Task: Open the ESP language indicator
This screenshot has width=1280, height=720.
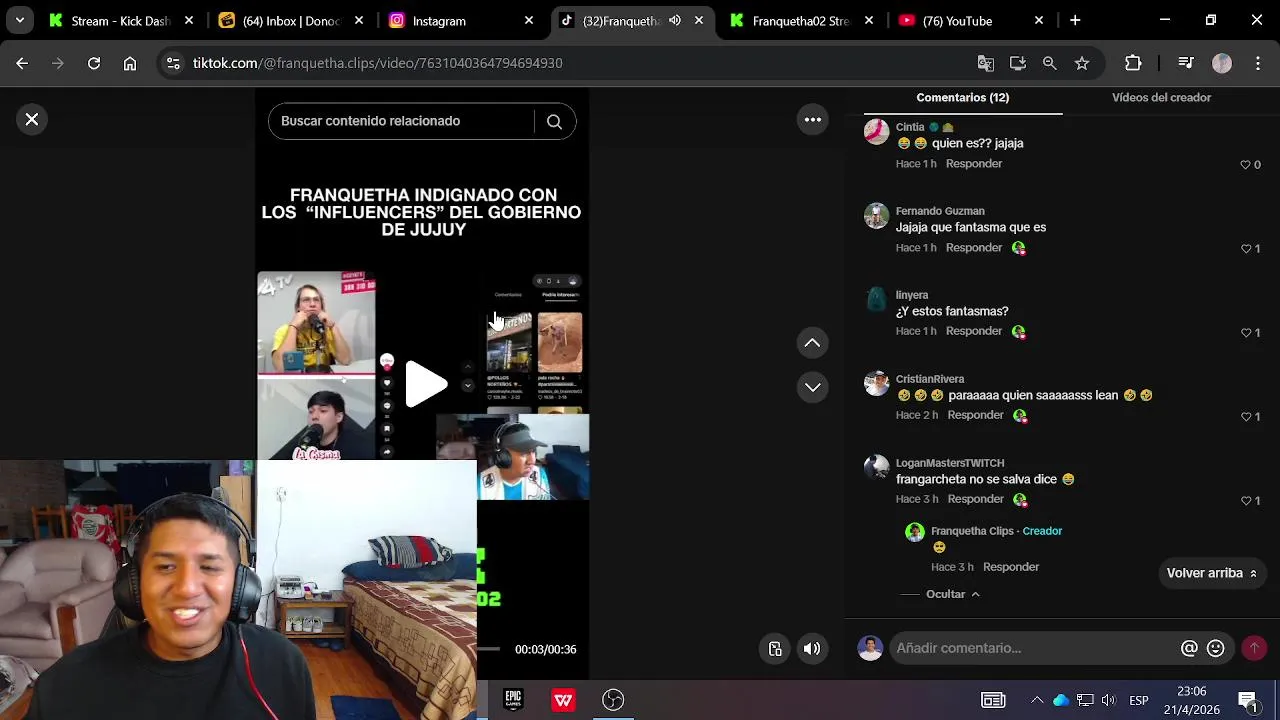Action: pyautogui.click(x=1139, y=700)
